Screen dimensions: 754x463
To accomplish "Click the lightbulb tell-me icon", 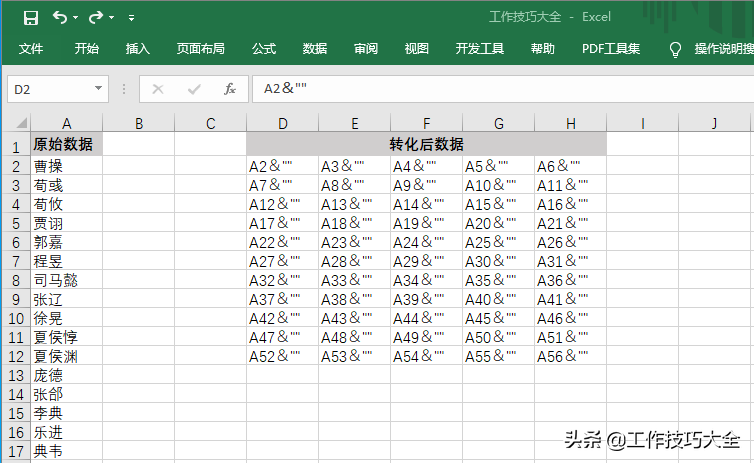I will (x=675, y=49).
